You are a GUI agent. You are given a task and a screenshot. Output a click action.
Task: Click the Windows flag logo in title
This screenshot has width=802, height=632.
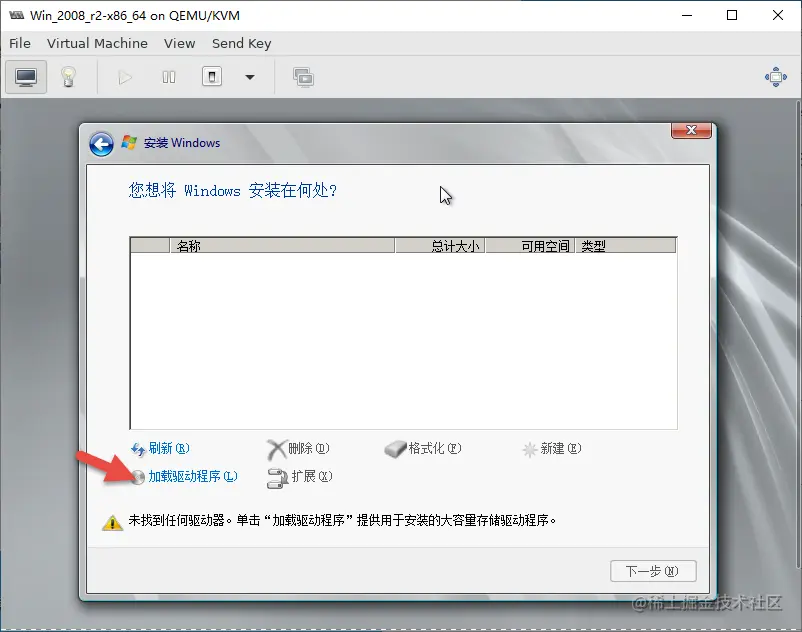click(129, 143)
